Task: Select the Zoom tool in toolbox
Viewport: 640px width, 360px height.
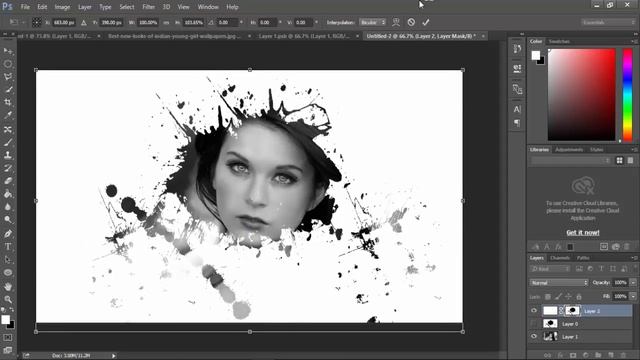Action: point(8,300)
